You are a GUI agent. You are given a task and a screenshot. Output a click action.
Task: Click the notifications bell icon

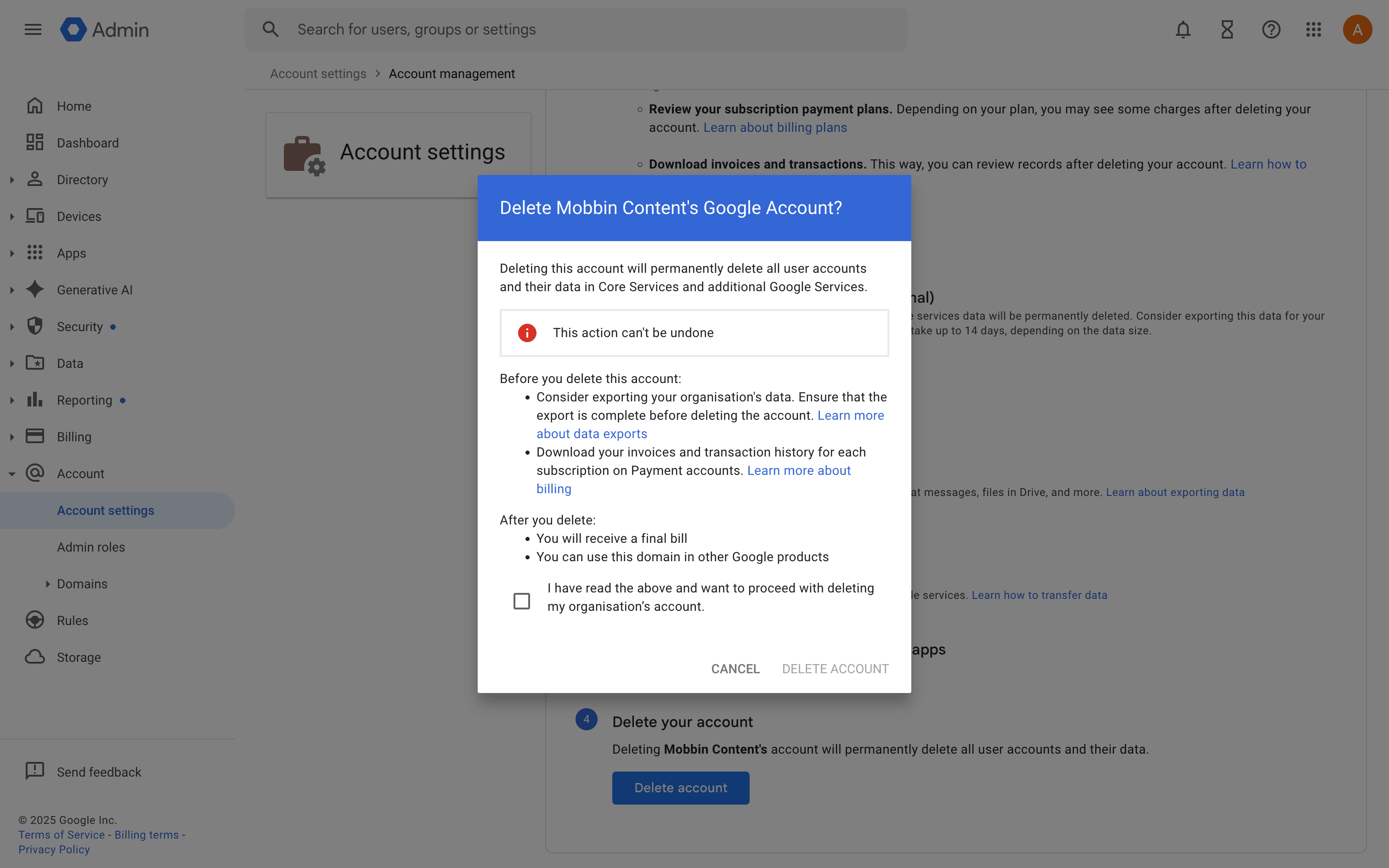coord(1183,29)
